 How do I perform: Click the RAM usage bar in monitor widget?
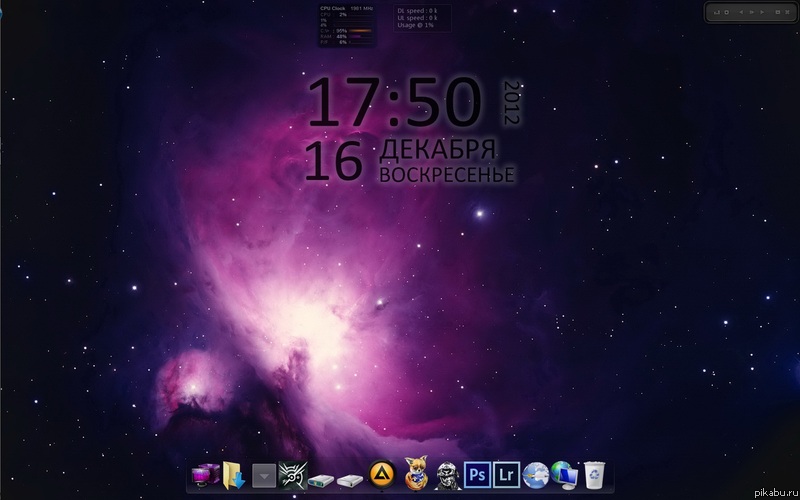pos(362,37)
